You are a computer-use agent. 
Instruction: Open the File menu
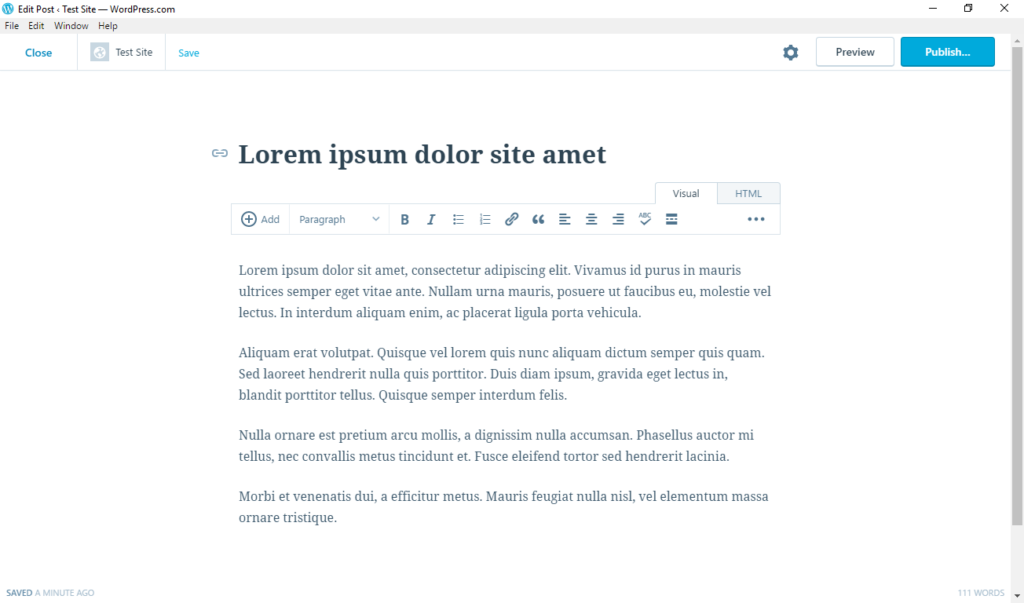click(x=12, y=25)
